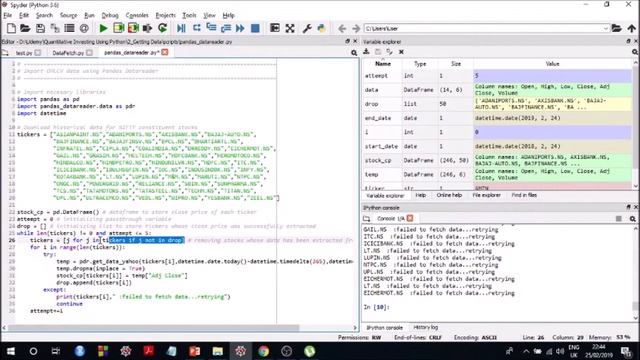Click the In [10] console prompt
This screenshot has height=360, width=640.
click(376, 307)
